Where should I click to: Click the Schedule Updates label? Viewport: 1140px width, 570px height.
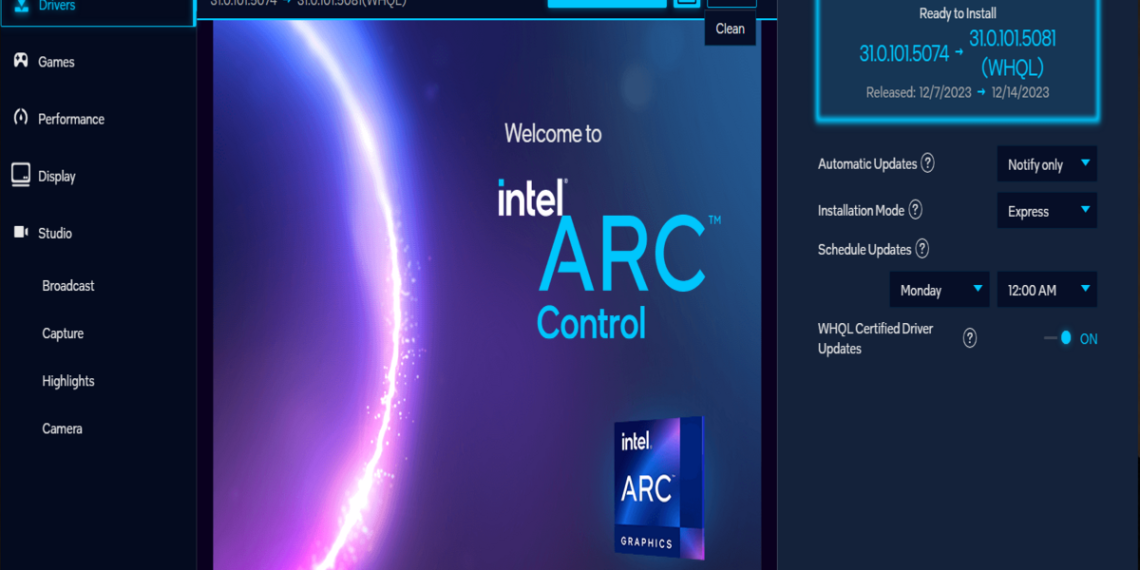click(864, 250)
